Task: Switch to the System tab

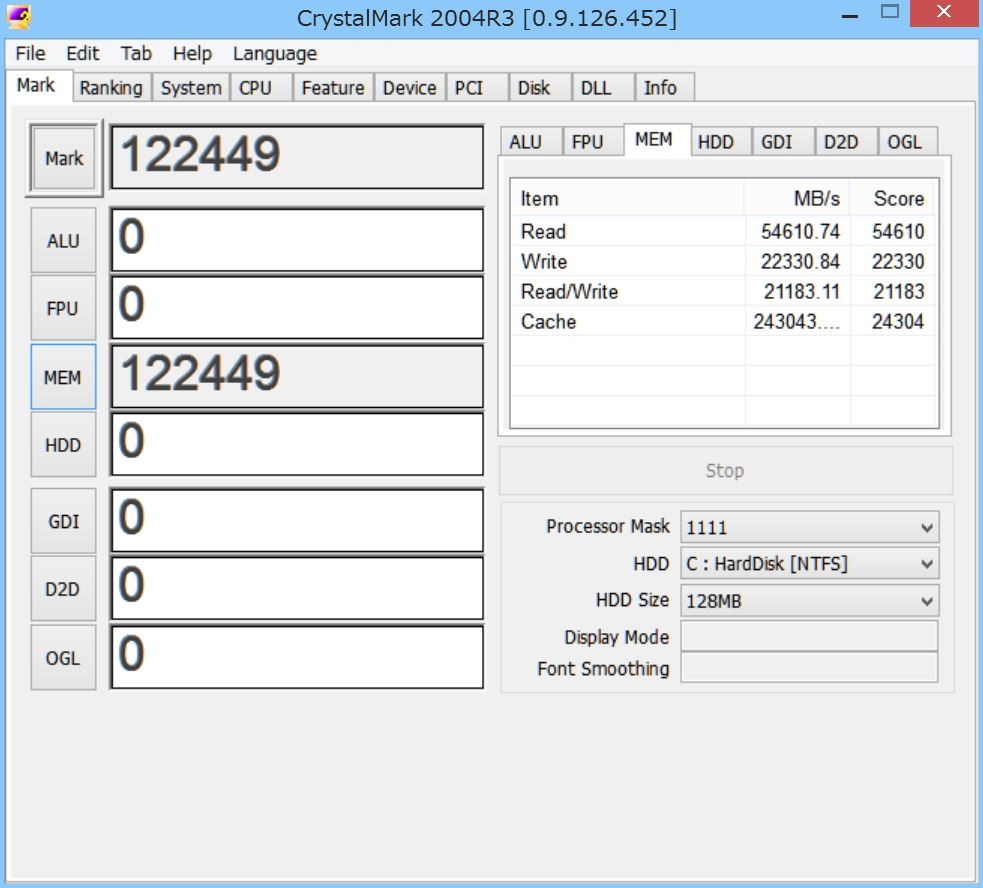Action: click(x=190, y=88)
